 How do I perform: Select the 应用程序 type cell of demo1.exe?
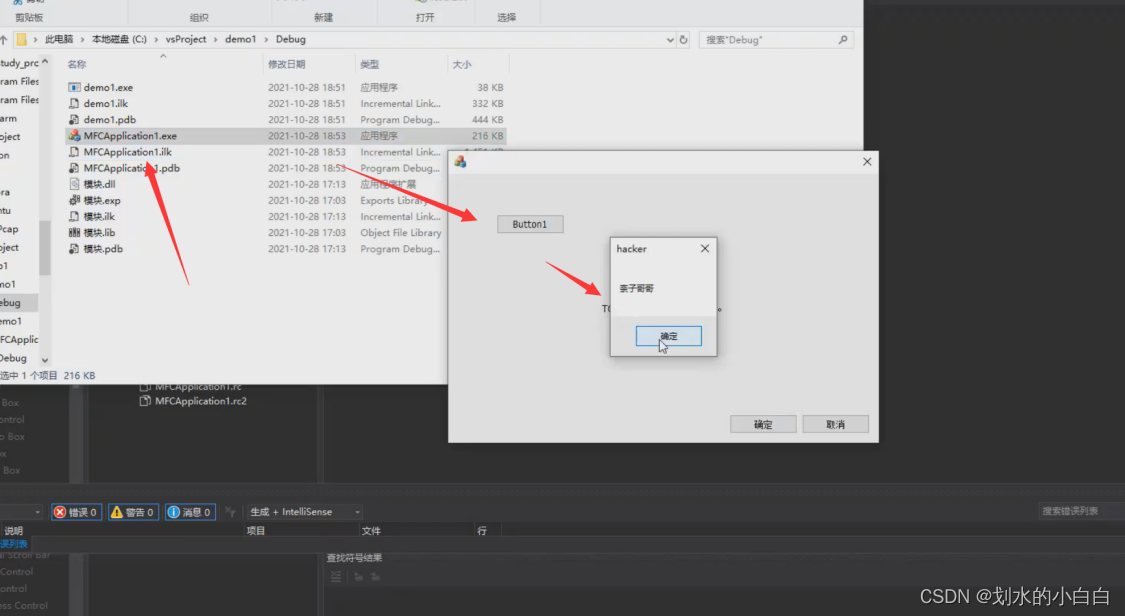pyautogui.click(x=379, y=87)
